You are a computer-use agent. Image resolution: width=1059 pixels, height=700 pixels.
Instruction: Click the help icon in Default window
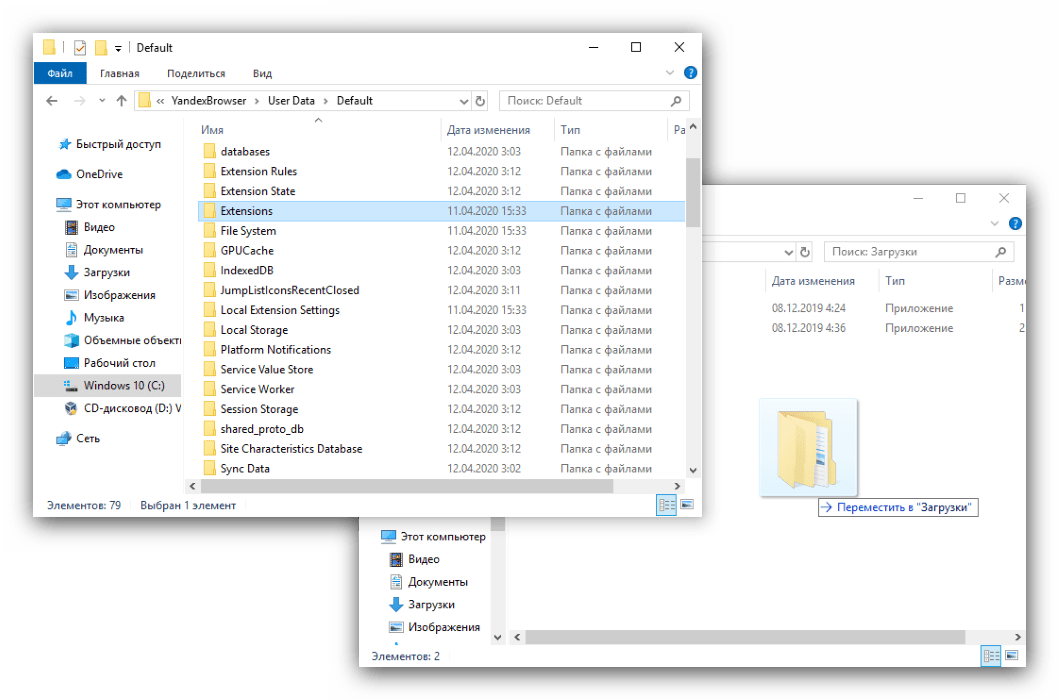690,73
